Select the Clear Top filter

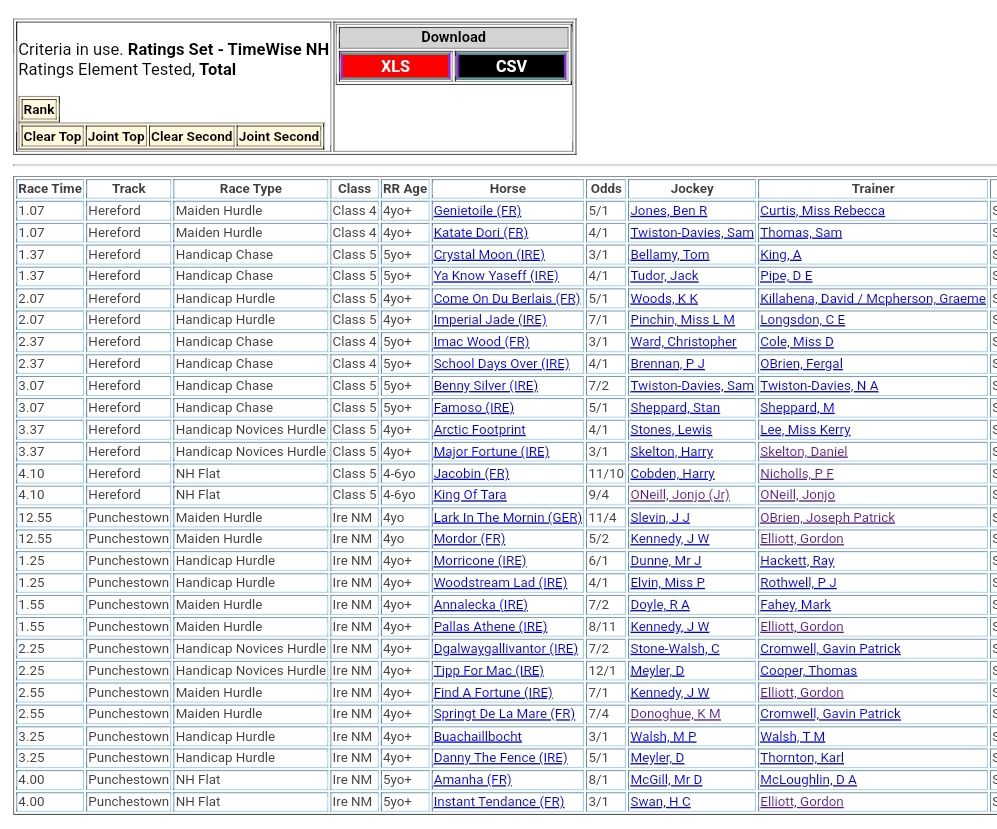coord(52,137)
